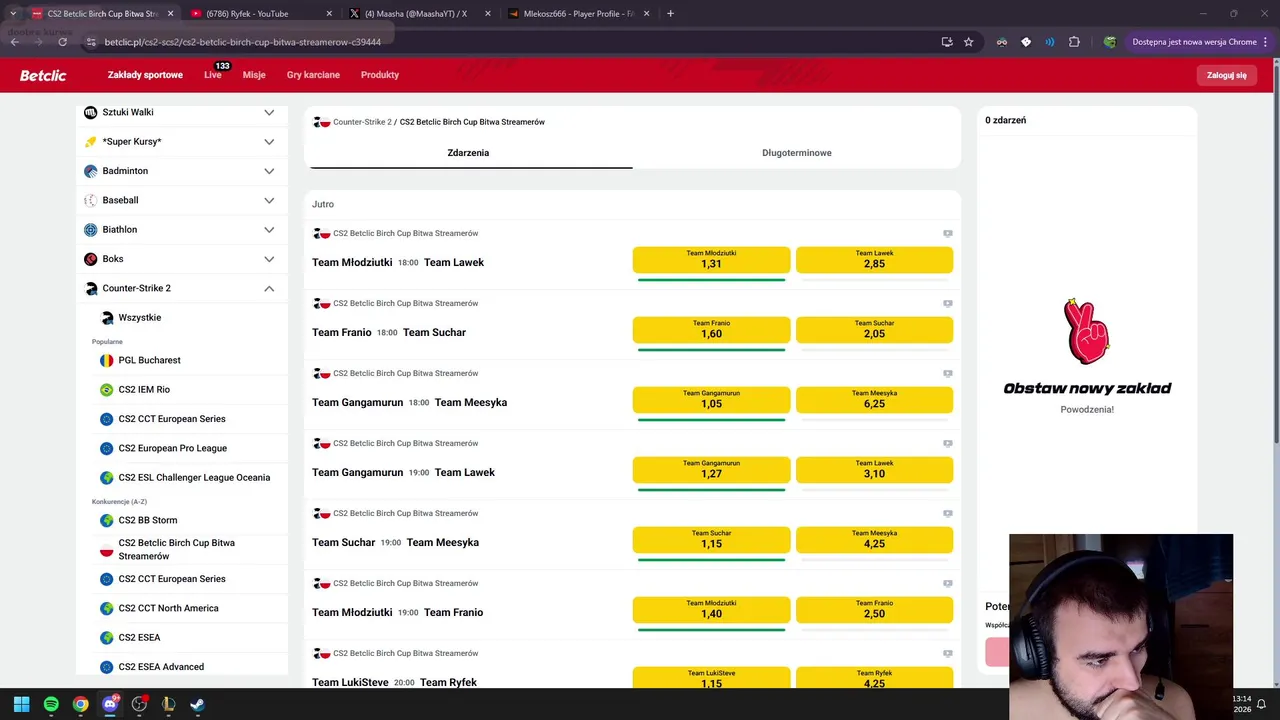Click Chrome update available notice
Viewport: 1280px width, 720px height.
(x=1194, y=42)
